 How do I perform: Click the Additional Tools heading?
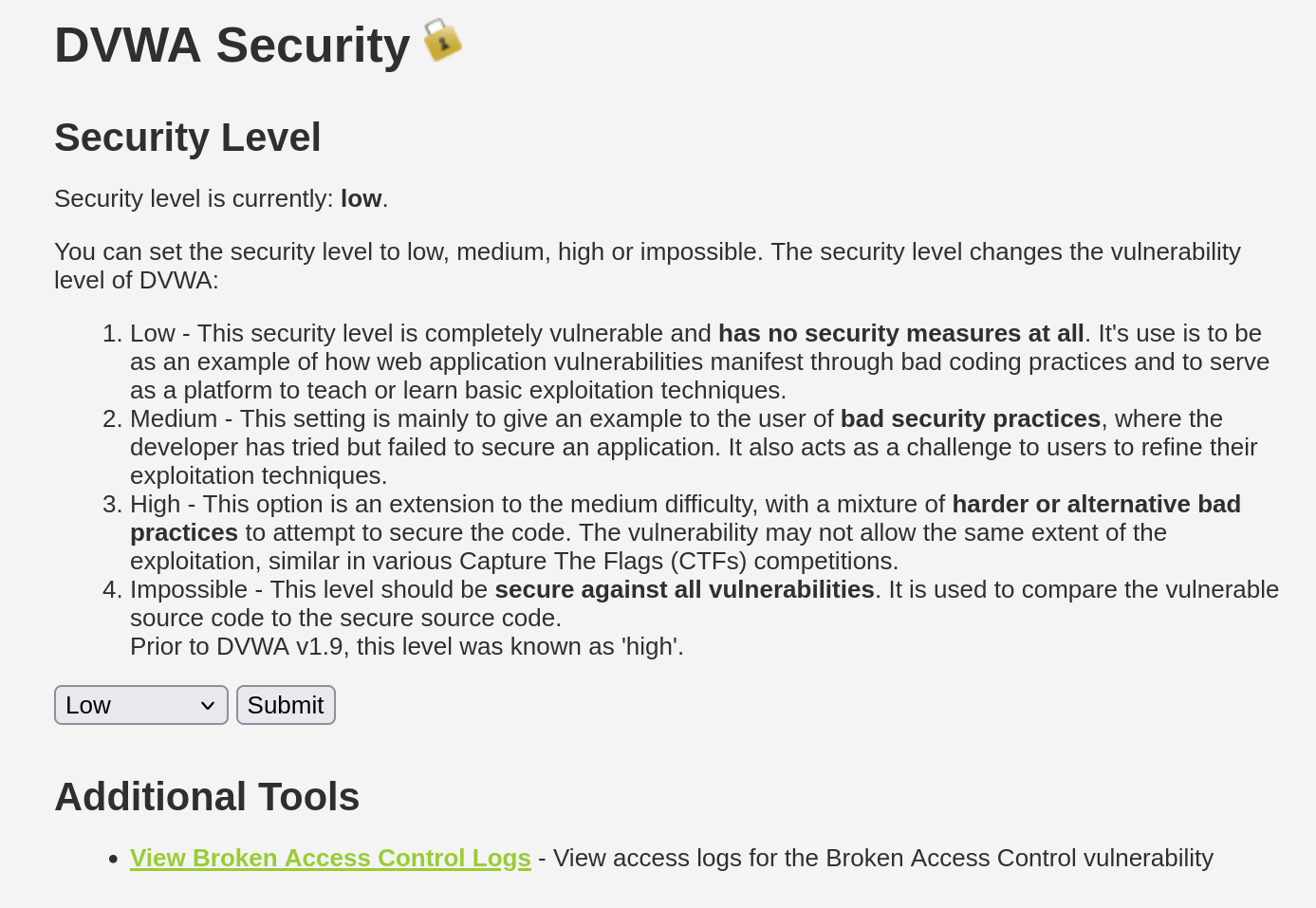pyautogui.click(x=207, y=797)
